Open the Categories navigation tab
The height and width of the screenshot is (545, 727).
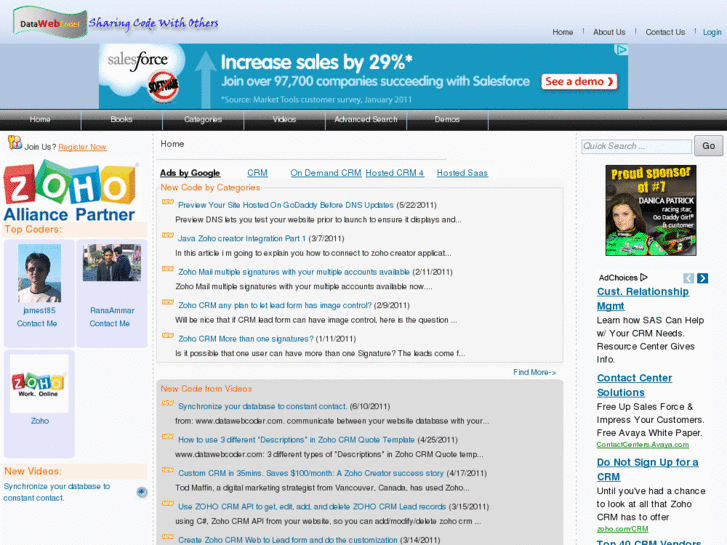tap(203, 120)
